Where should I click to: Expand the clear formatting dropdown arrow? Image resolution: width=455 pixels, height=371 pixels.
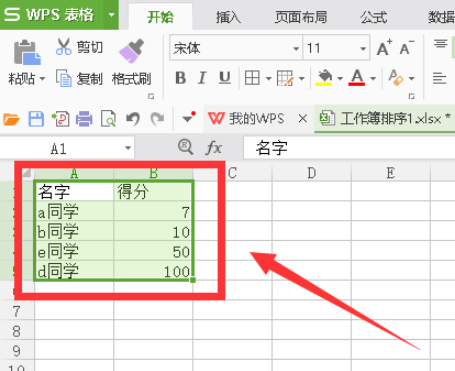(x=412, y=79)
